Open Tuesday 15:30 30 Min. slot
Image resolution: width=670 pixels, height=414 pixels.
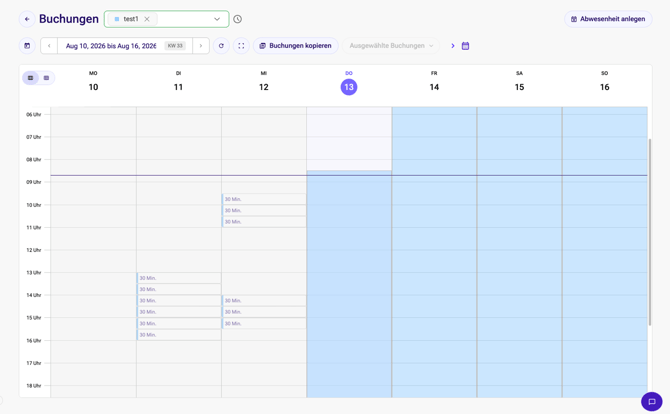pyautogui.click(x=179, y=335)
